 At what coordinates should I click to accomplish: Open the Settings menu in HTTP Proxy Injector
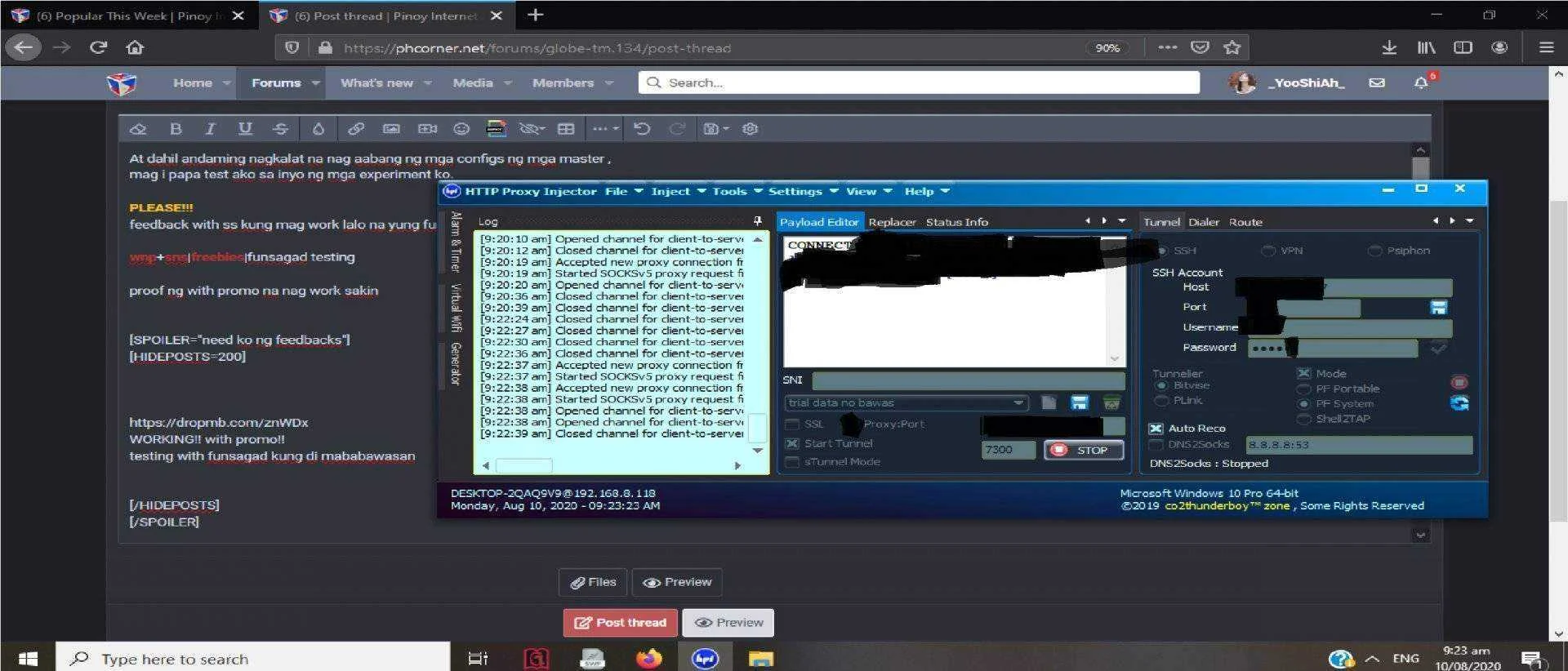804,191
